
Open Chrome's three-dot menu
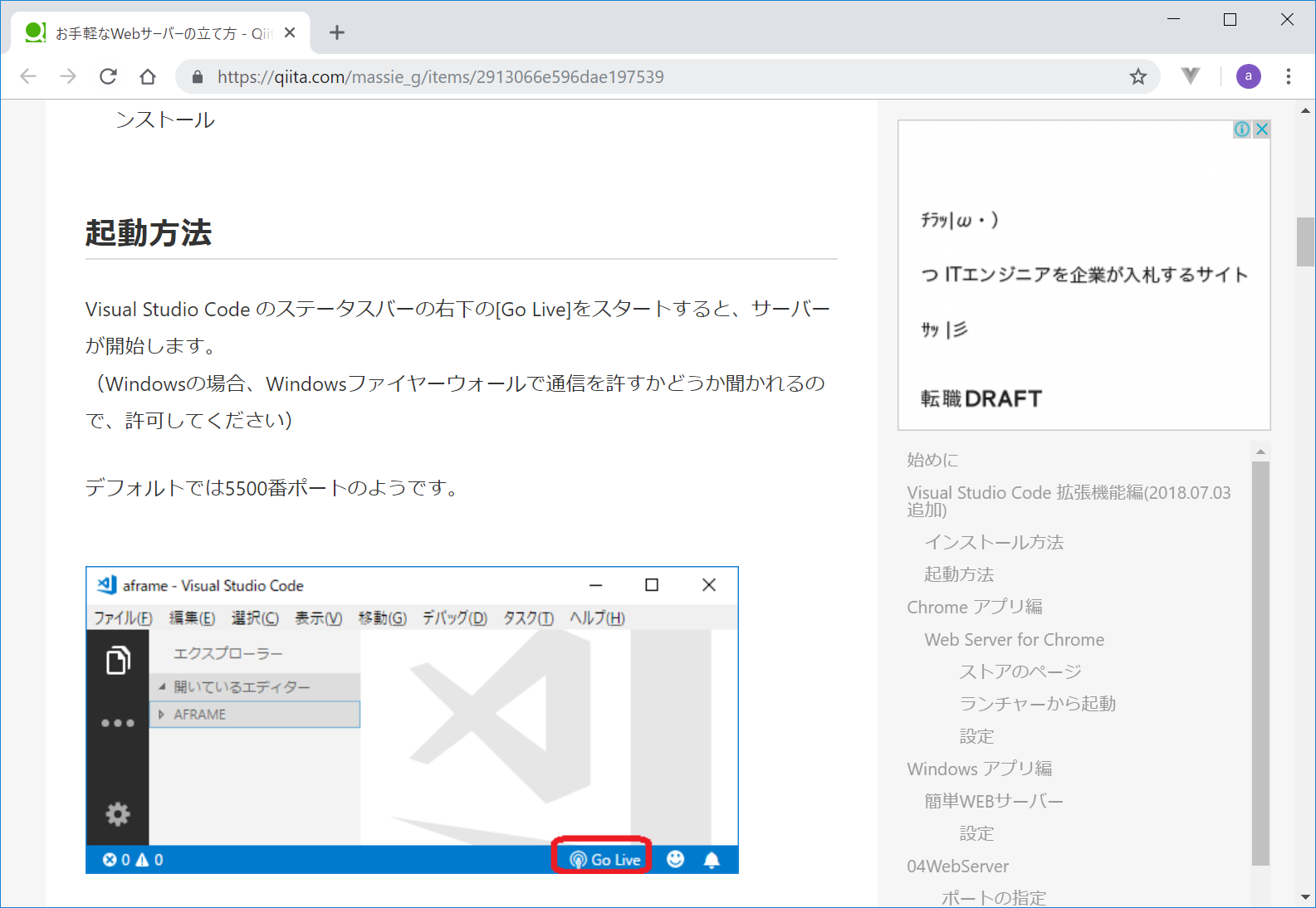(x=1288, y=76)
